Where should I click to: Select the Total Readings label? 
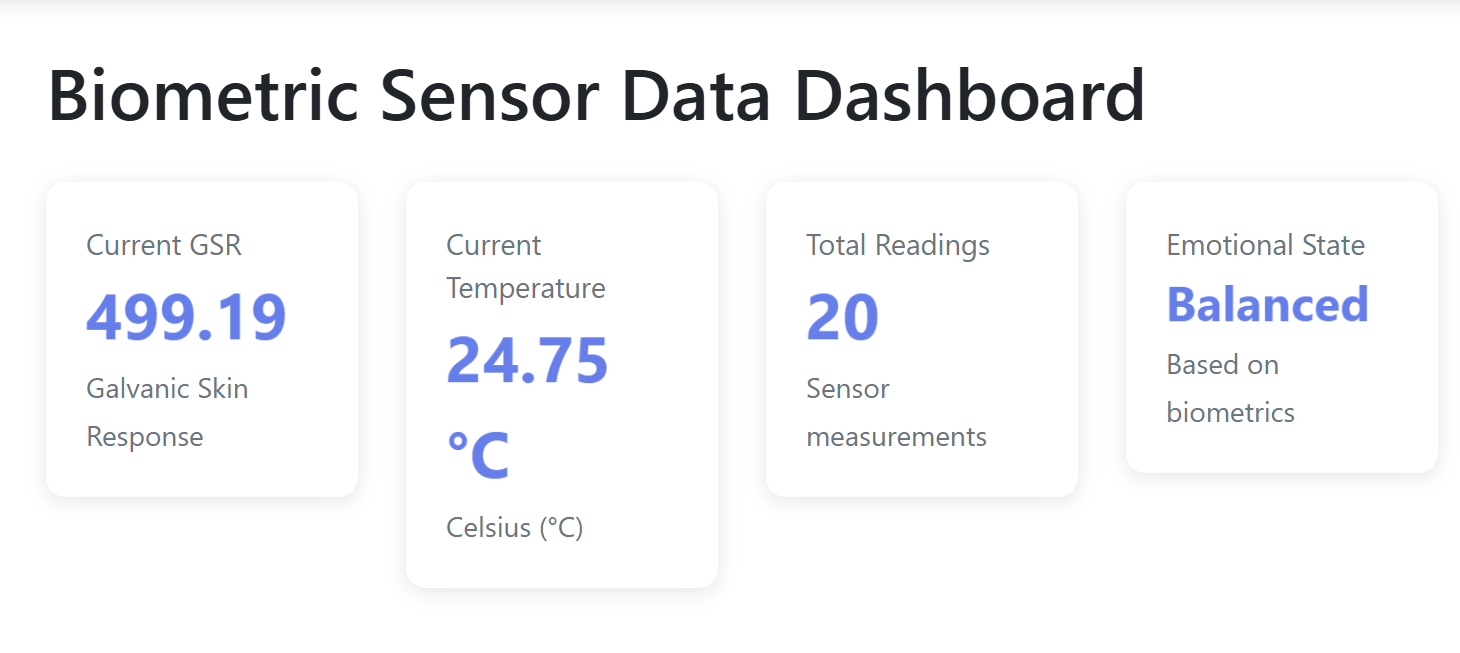[x=897, y=245]
